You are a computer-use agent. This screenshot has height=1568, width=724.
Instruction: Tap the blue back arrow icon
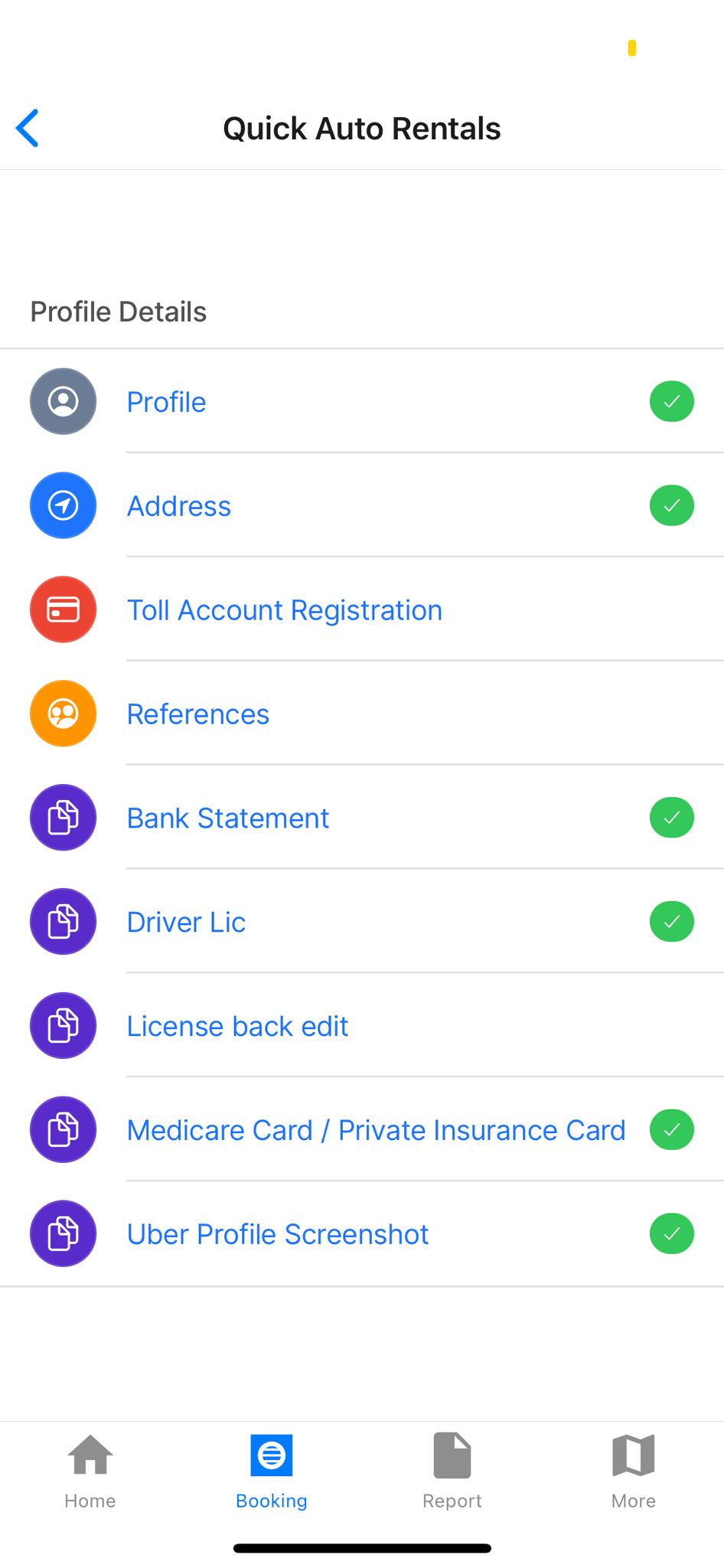pos(28,128)
